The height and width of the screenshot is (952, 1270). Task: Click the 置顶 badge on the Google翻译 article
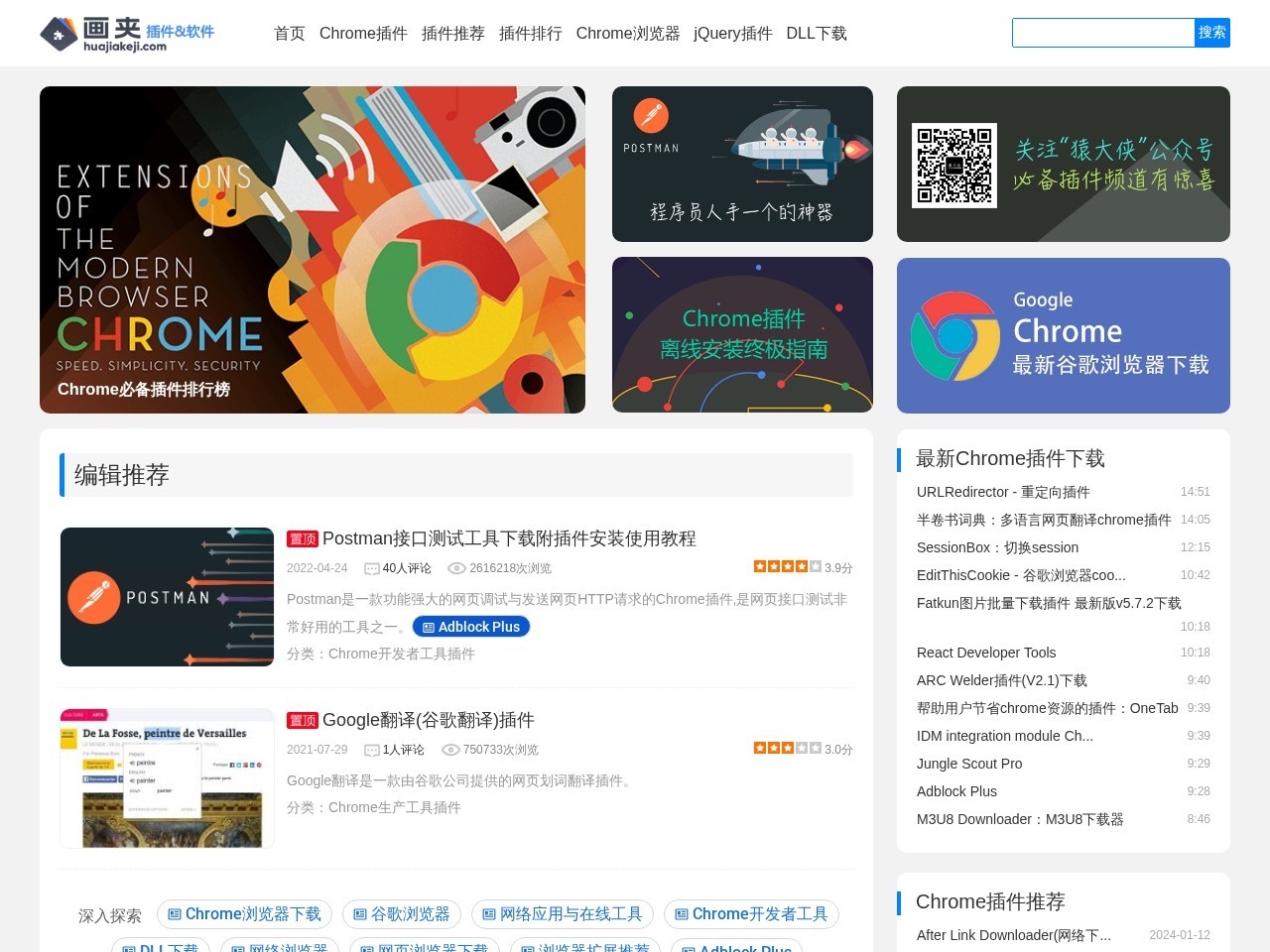[302, 720]
